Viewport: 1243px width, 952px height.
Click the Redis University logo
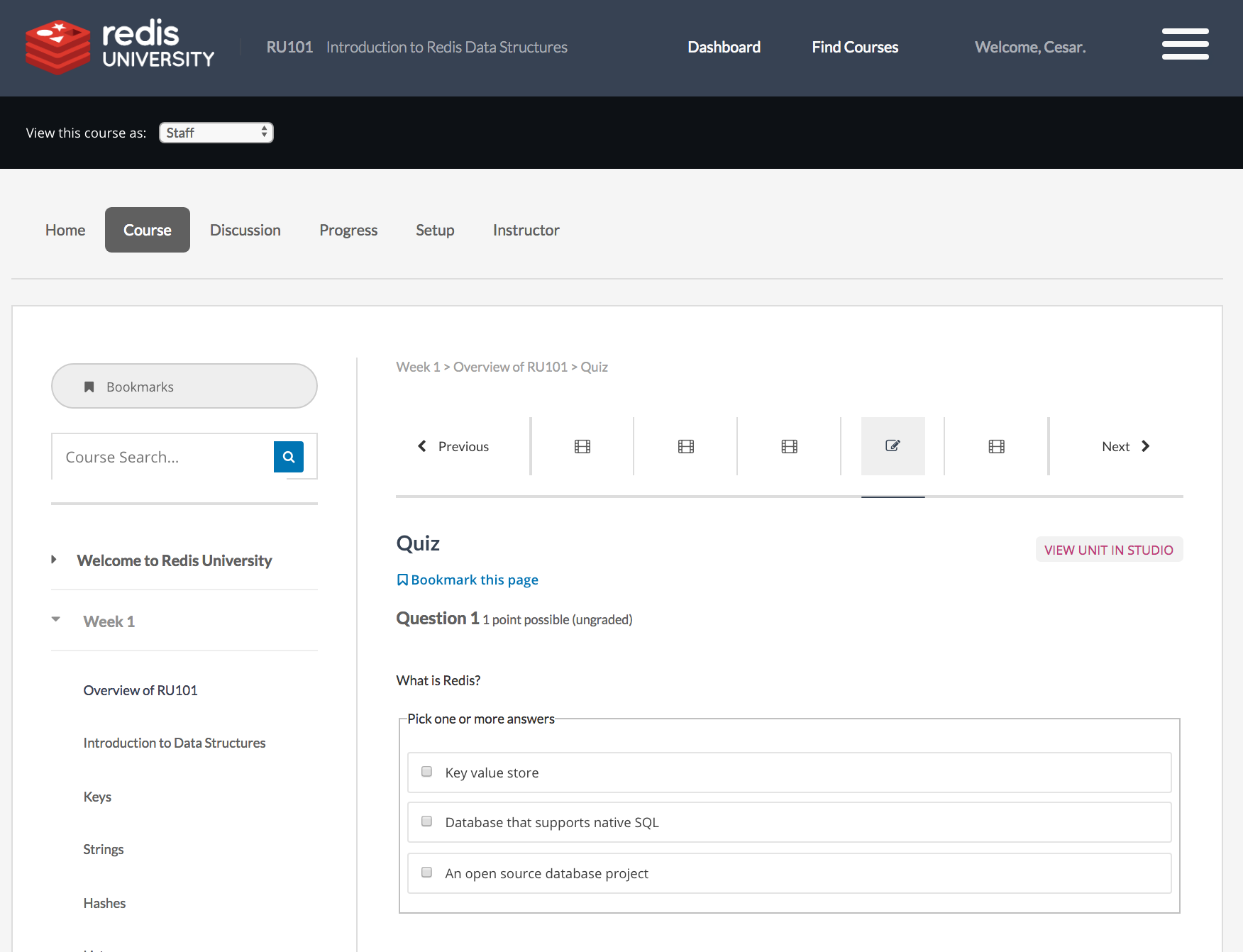[119, 47]
